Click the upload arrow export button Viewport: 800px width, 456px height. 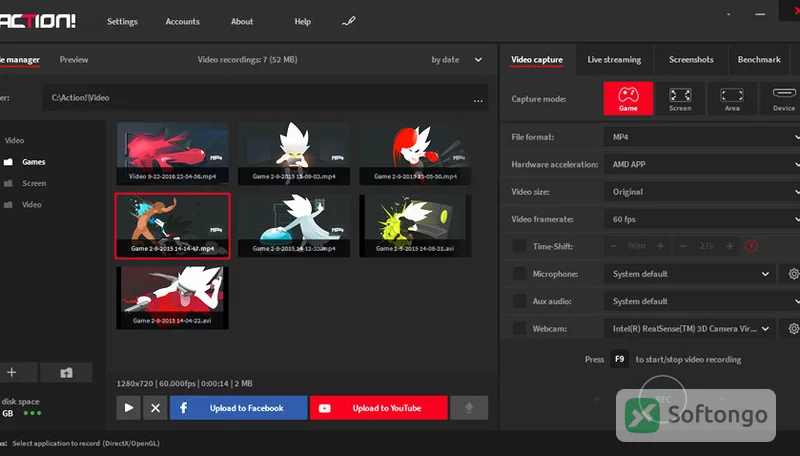(x=469, y=408)
